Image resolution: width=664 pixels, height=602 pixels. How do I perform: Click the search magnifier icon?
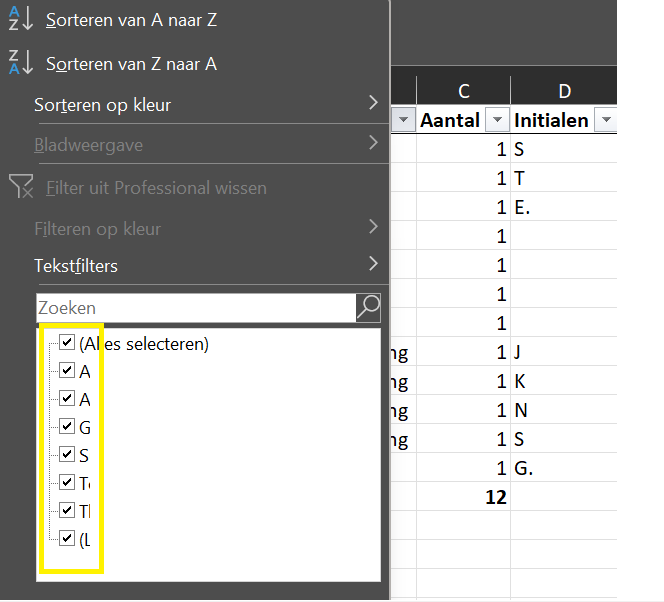pos(368,308)
